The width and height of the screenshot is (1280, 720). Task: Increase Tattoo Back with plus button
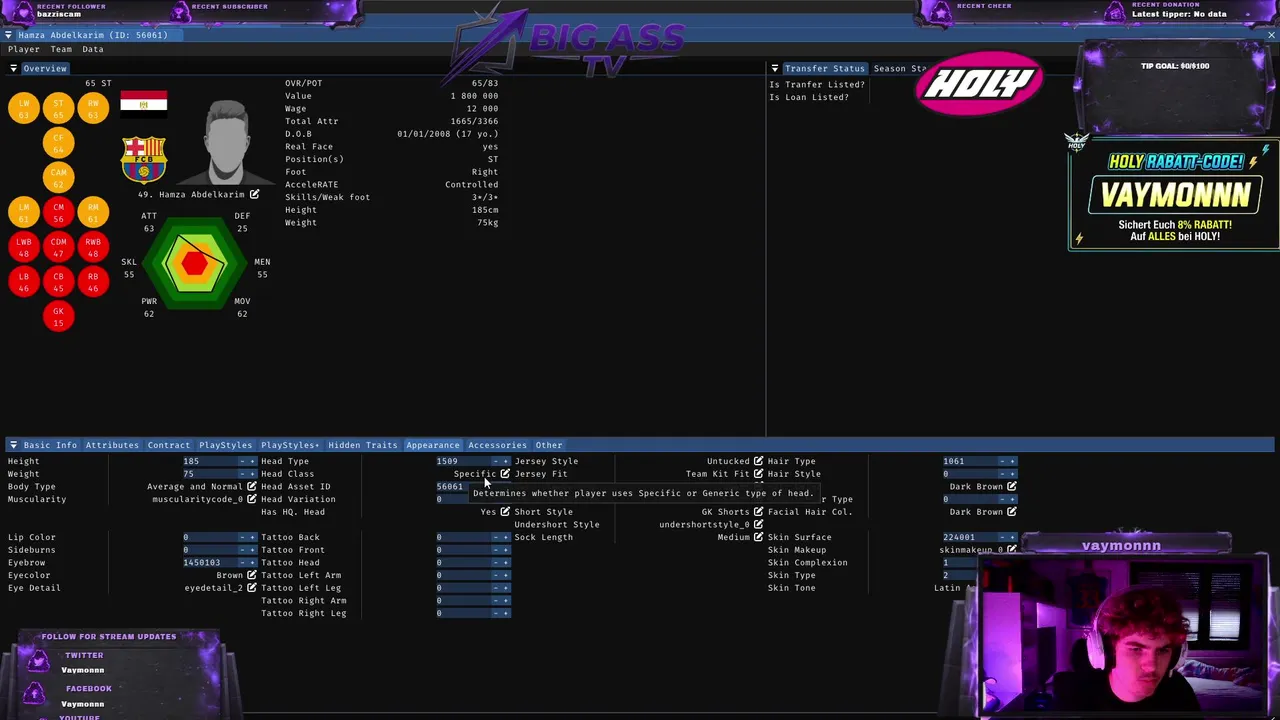[x=506, y=537]
